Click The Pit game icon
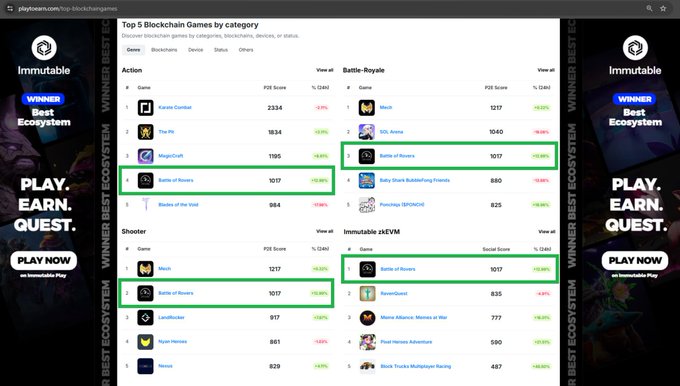680x386 pixels. [x=146, y=132]
